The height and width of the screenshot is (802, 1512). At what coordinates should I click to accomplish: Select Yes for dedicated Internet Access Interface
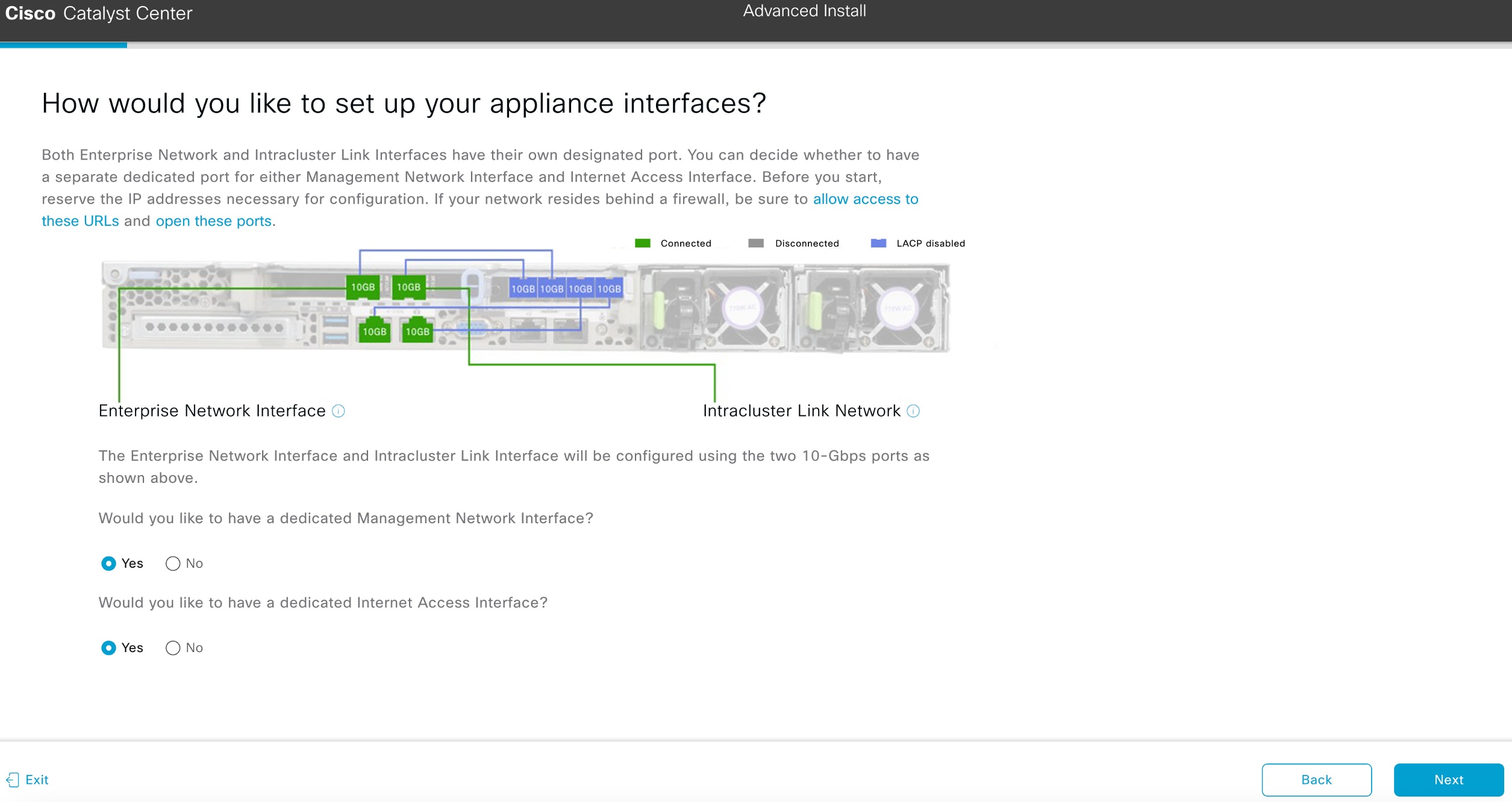click(108, 648)
